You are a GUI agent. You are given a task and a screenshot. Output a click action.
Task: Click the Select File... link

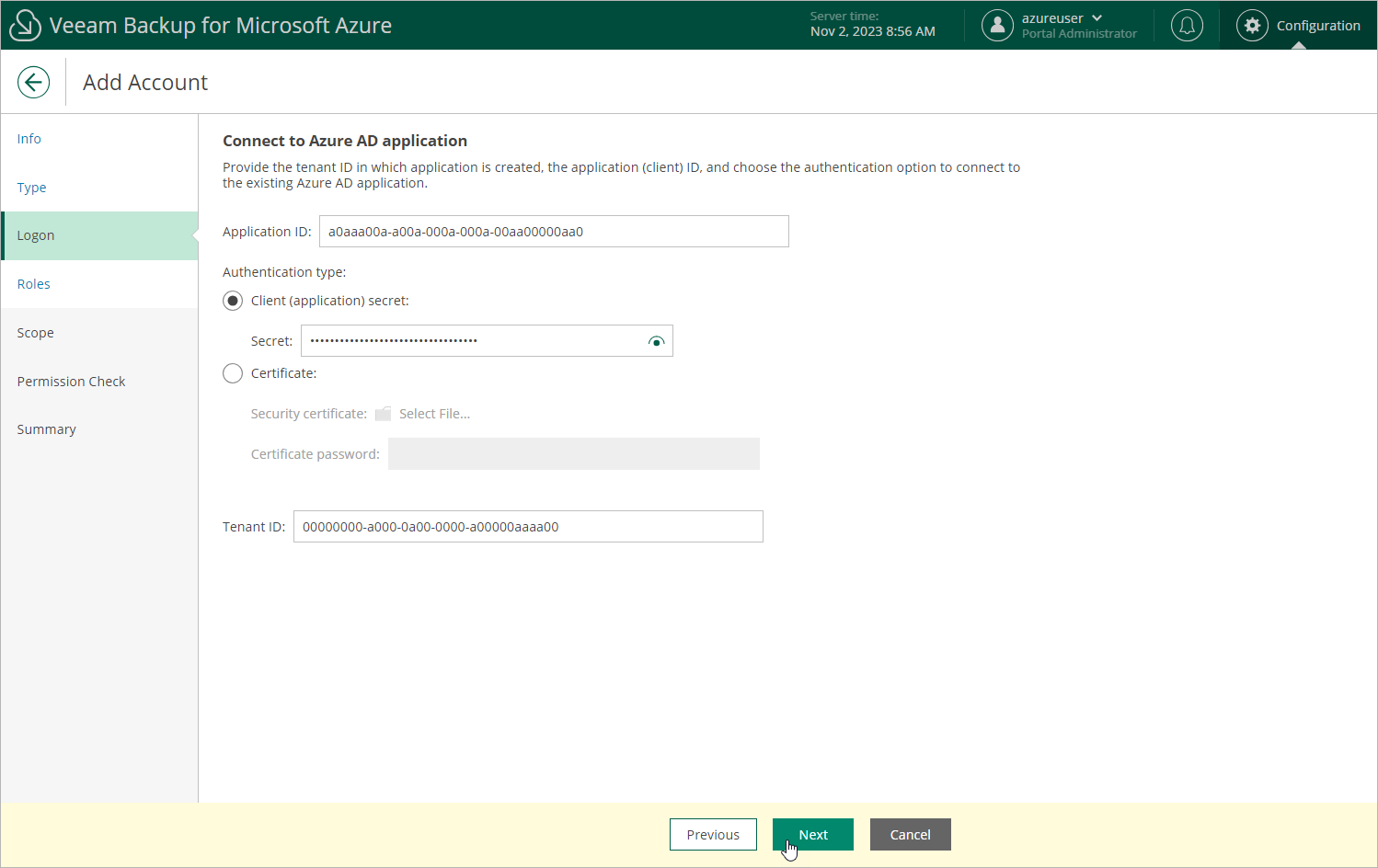point(434,414)
